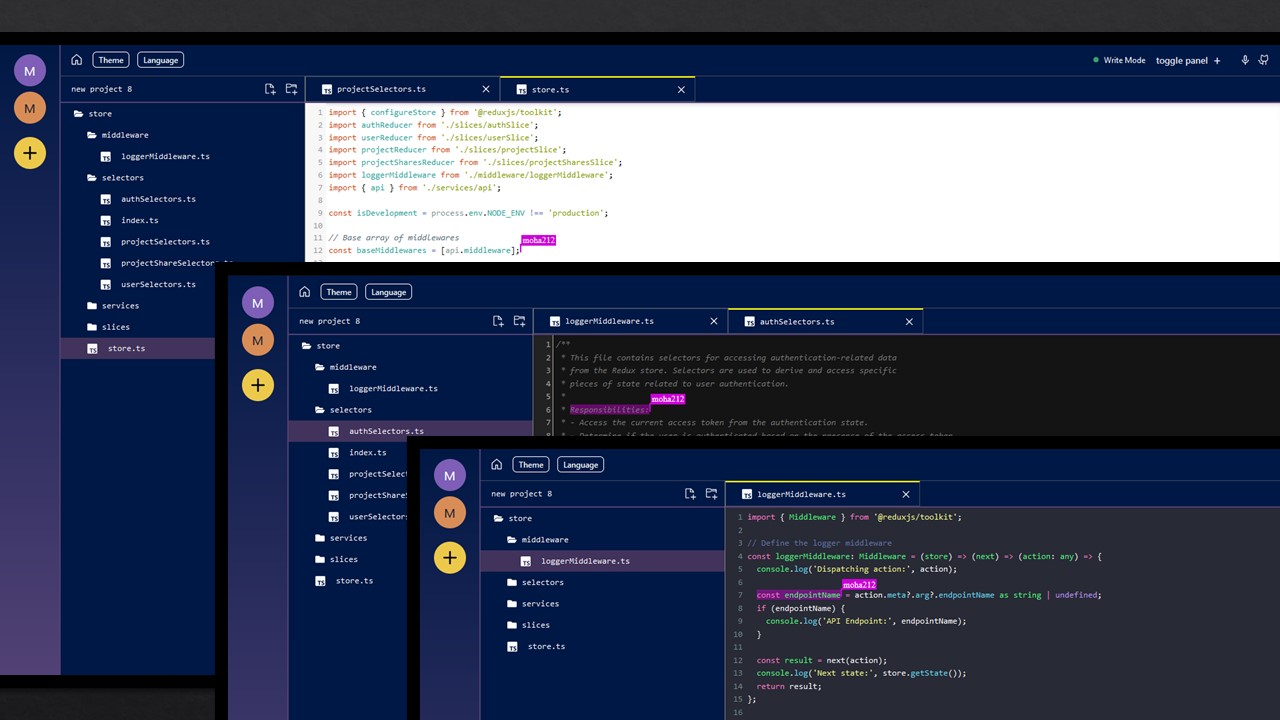The image size is (1280, 720).
Task: Click the microphone icon in the back window
Action: 1245,60
